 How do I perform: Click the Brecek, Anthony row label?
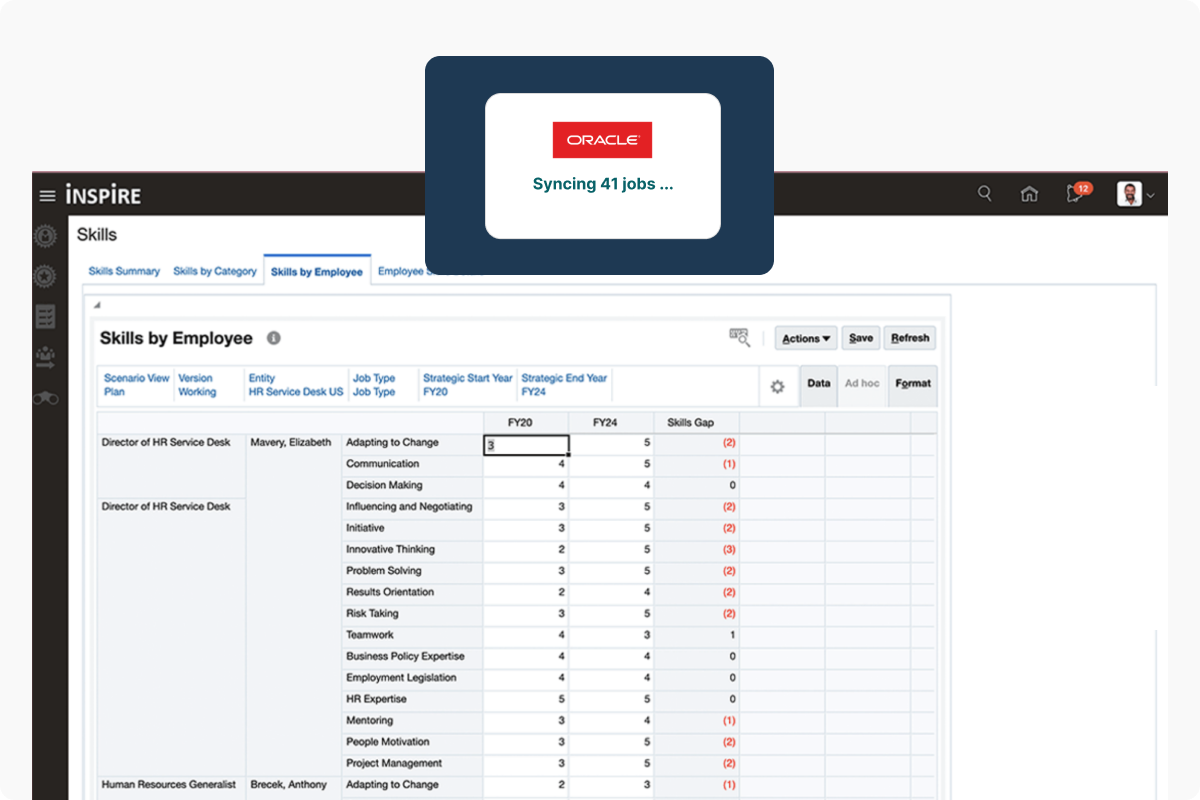(288, 784)
